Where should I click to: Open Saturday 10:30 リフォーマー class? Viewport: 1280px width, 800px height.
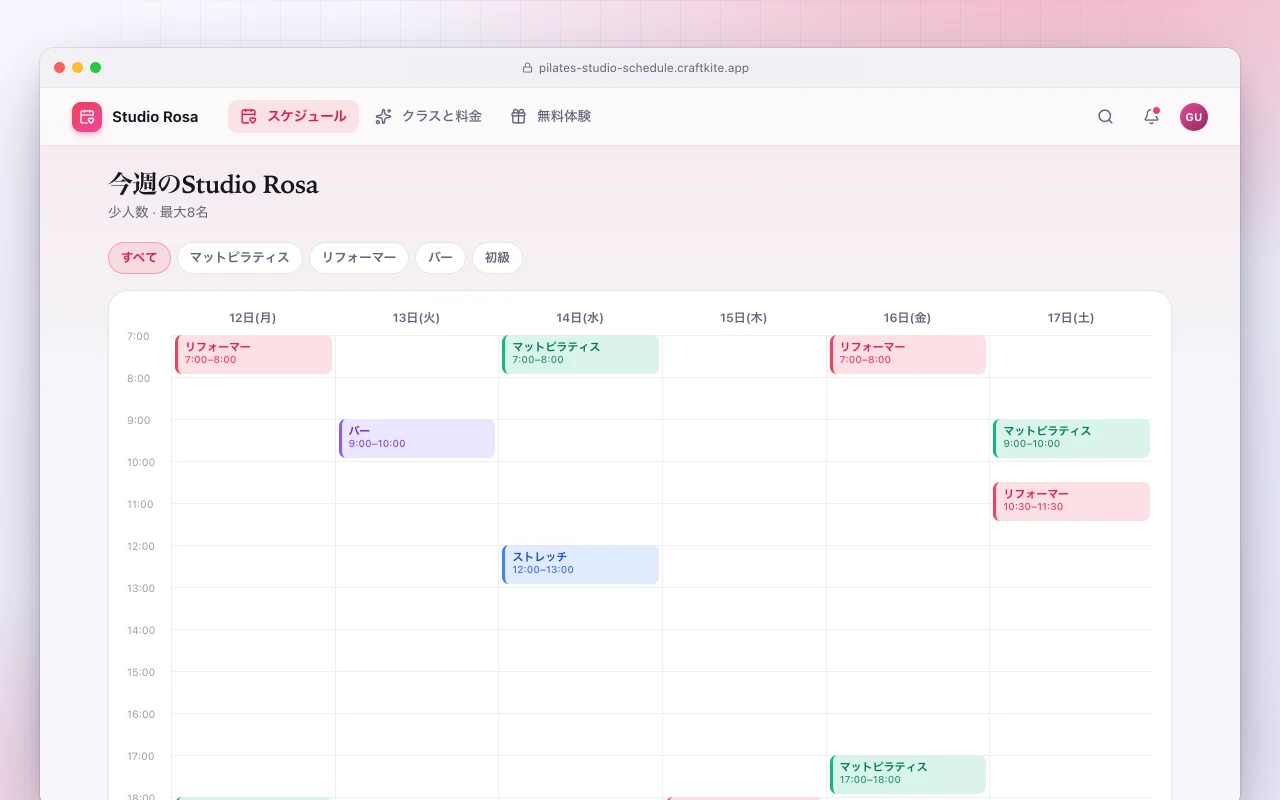pyautogui.click(x=1071, y=502)
